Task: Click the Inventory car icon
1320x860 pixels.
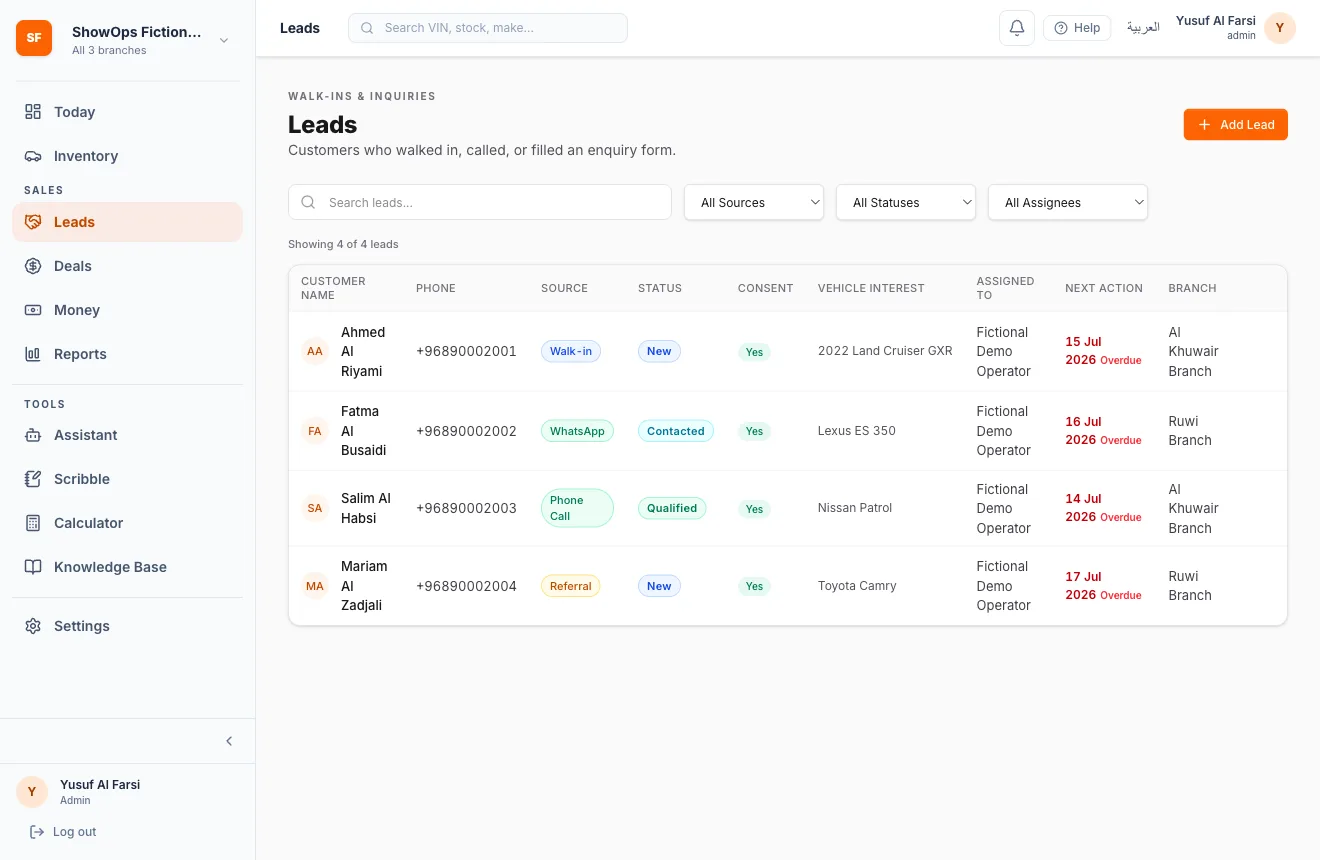Action: click(x=33, y=156)
